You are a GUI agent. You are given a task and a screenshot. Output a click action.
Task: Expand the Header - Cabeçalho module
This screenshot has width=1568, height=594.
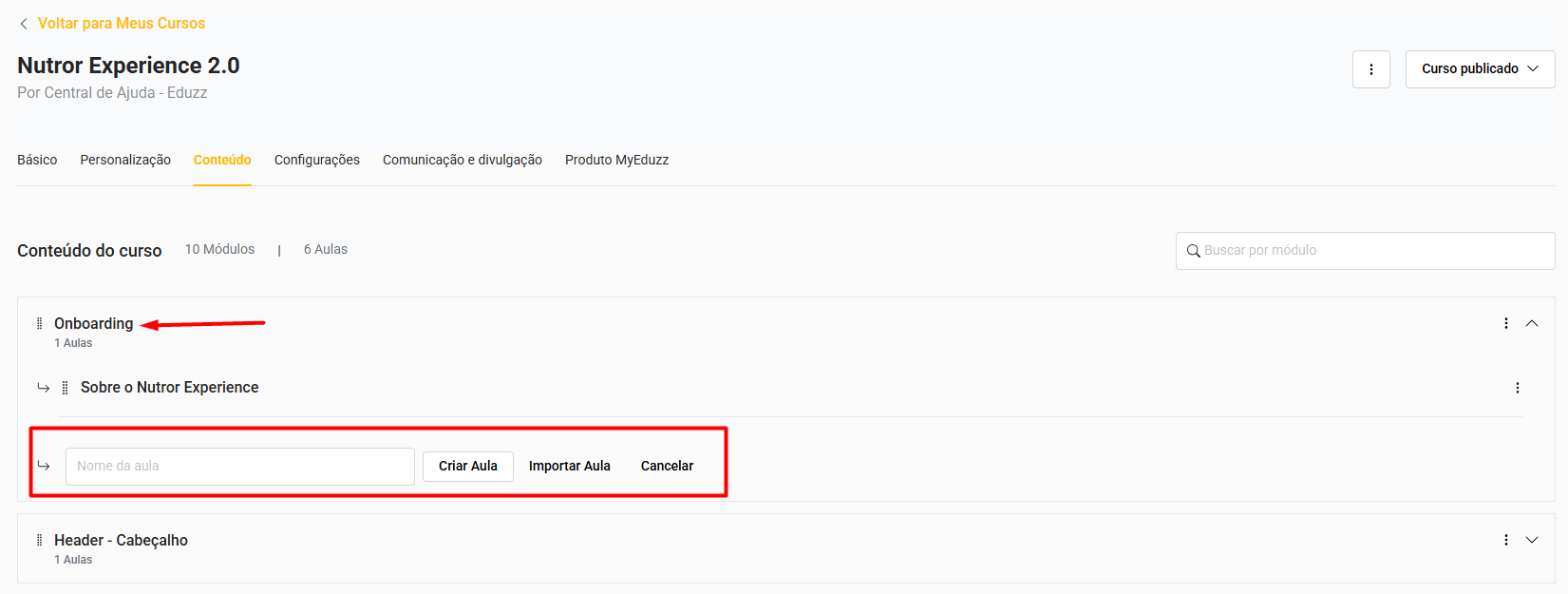(1531, 540)
